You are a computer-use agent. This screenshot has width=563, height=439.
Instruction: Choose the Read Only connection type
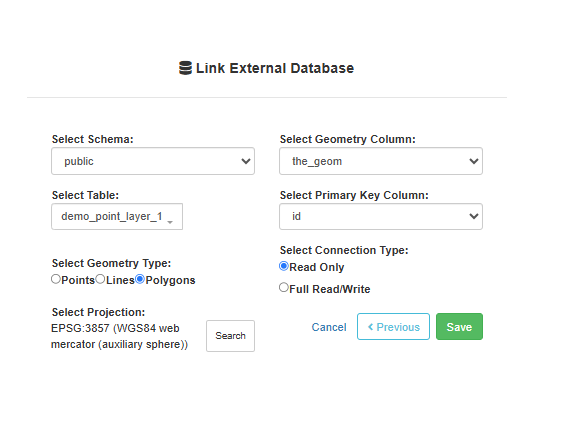pos(284,266)
